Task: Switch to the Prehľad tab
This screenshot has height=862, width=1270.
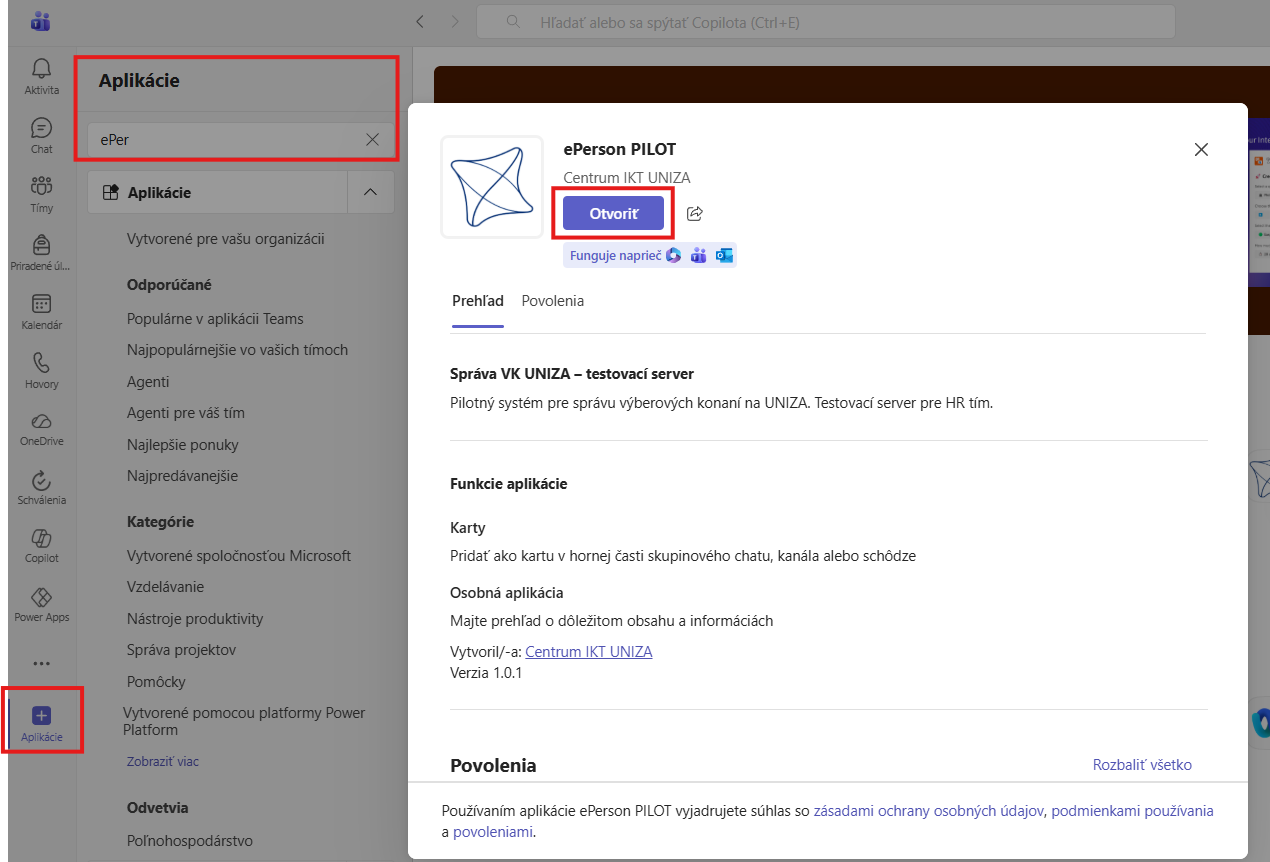Action: click(478, 301)
